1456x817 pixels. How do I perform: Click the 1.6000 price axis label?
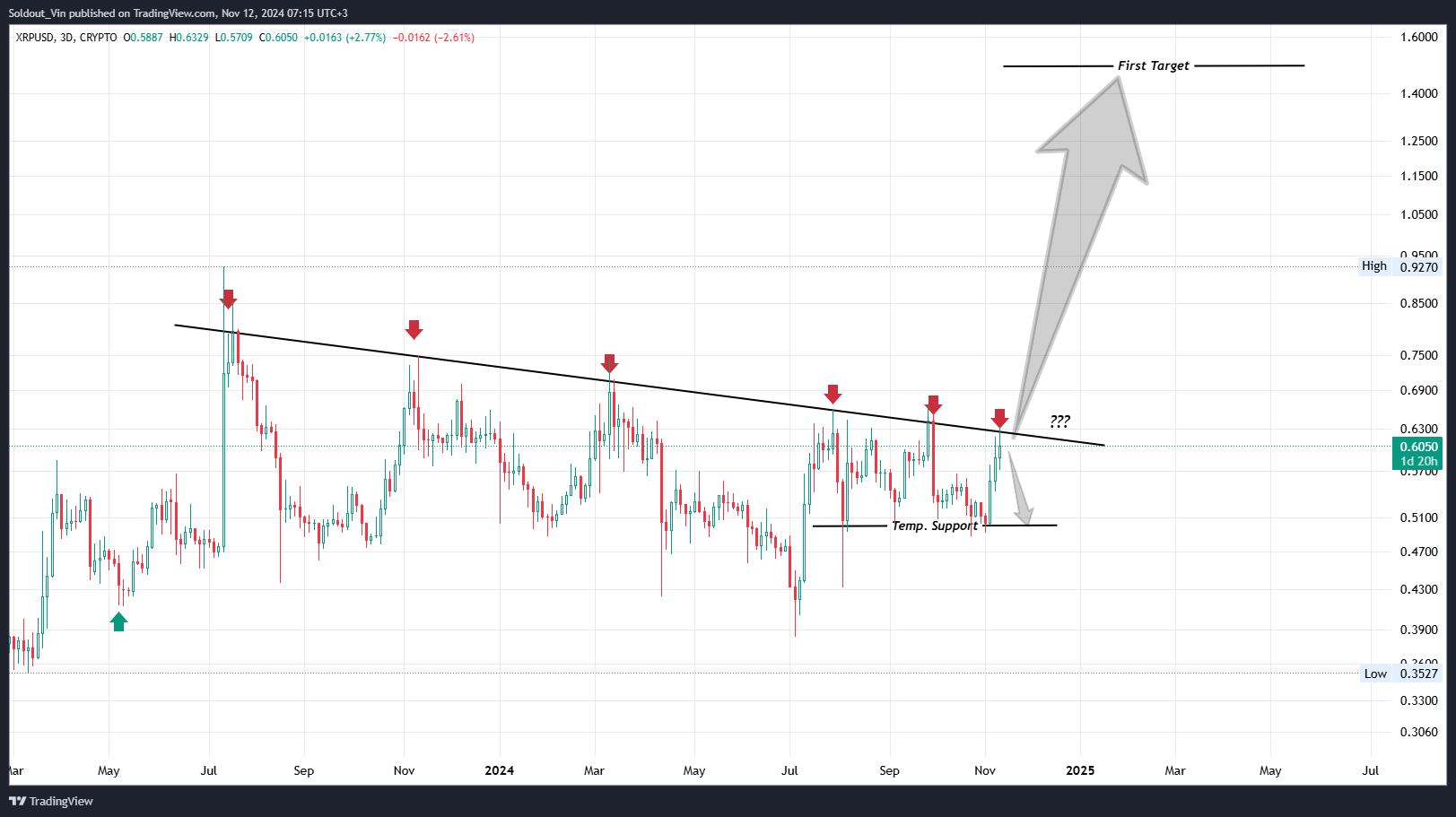(x=1419, y=37)
